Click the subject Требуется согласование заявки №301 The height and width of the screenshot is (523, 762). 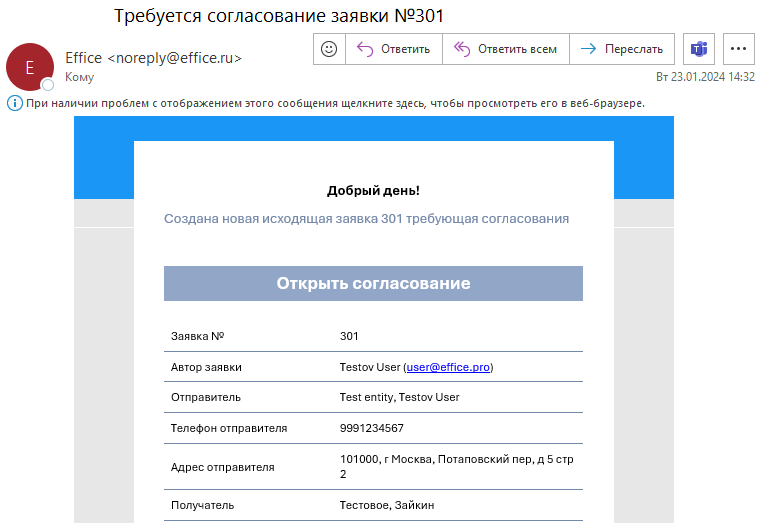tap(278, 16)
